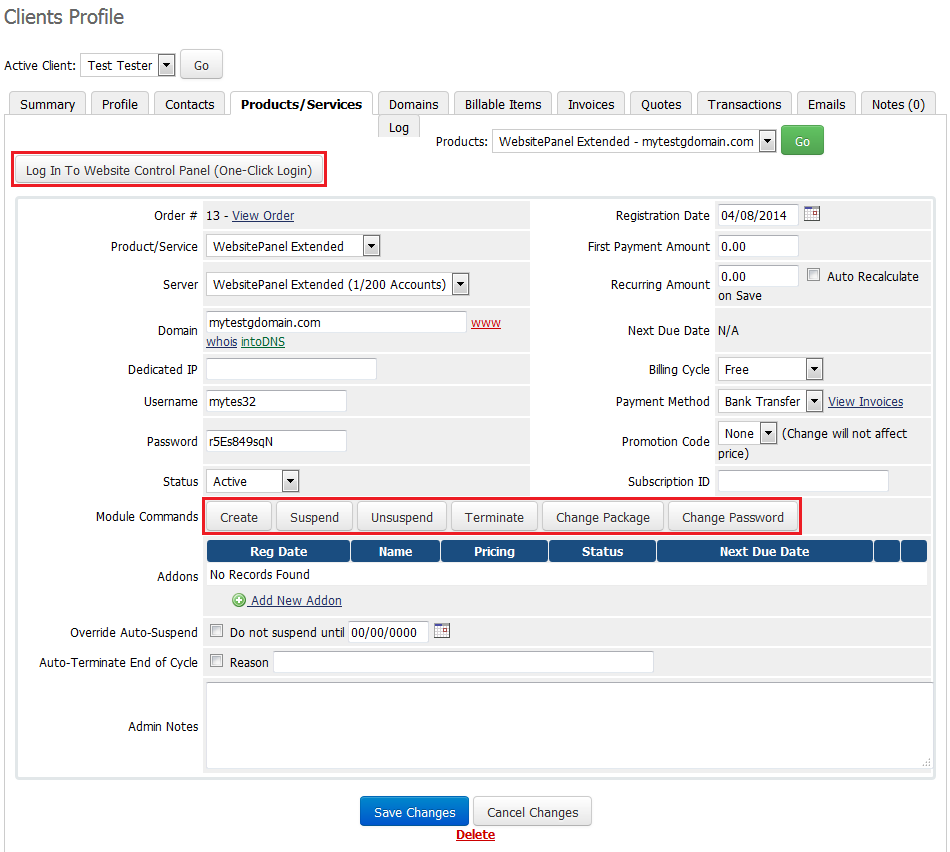This screenshot has width=950, height=852.
Task: Open the Profile tab
Action: coord(119,104)
